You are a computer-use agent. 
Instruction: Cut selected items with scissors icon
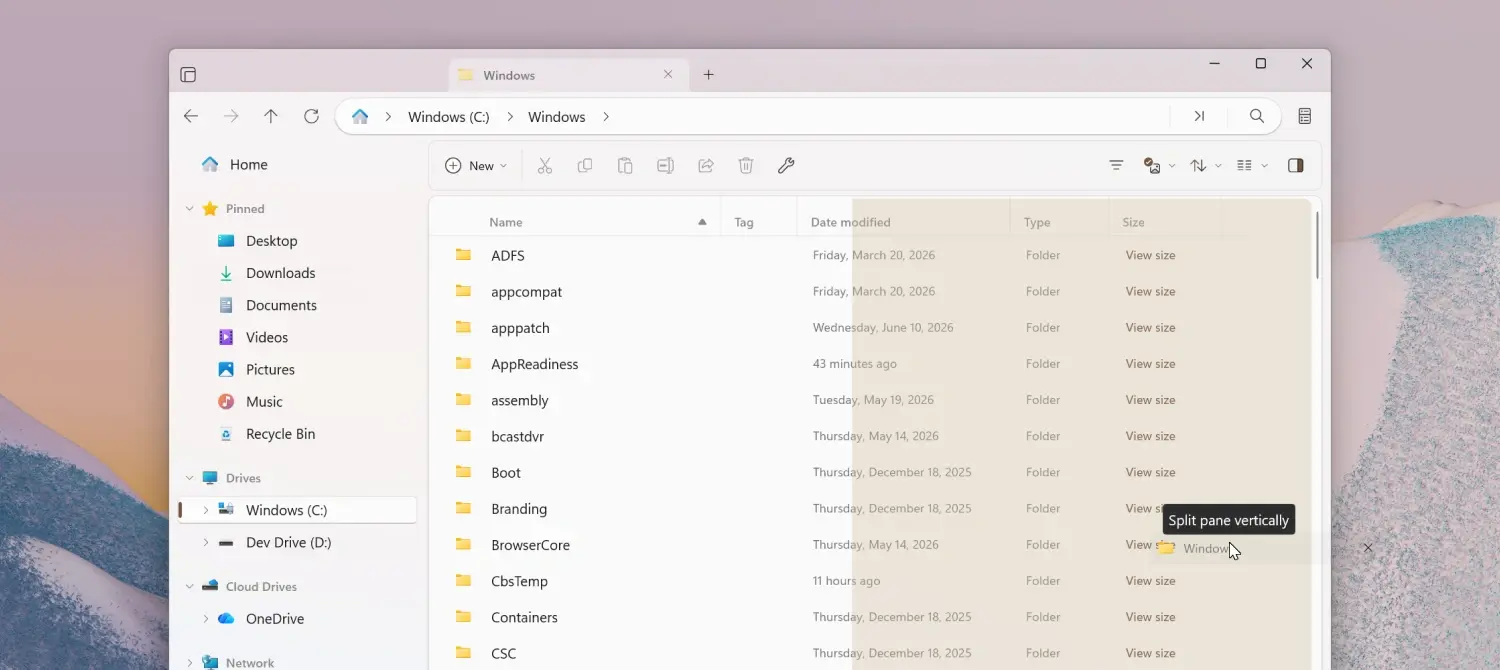tap(545, 165)
